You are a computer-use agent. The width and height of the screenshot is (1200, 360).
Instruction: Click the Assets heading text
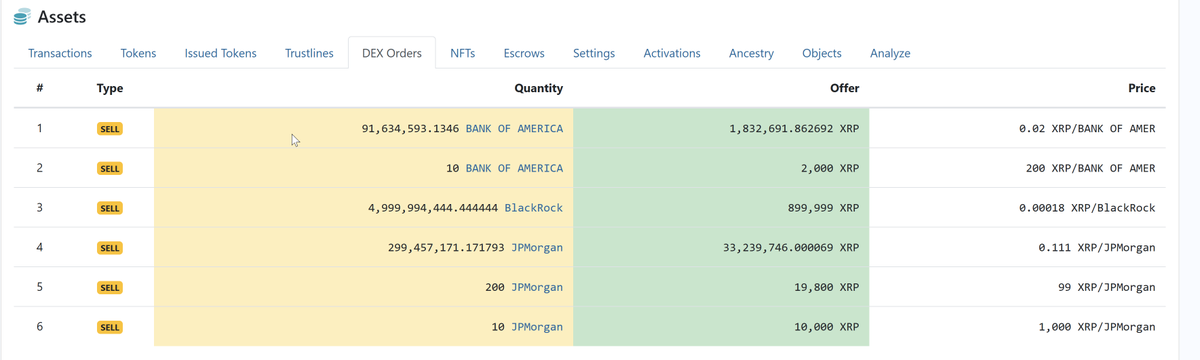pyautogui.click(x=61, y=17)
